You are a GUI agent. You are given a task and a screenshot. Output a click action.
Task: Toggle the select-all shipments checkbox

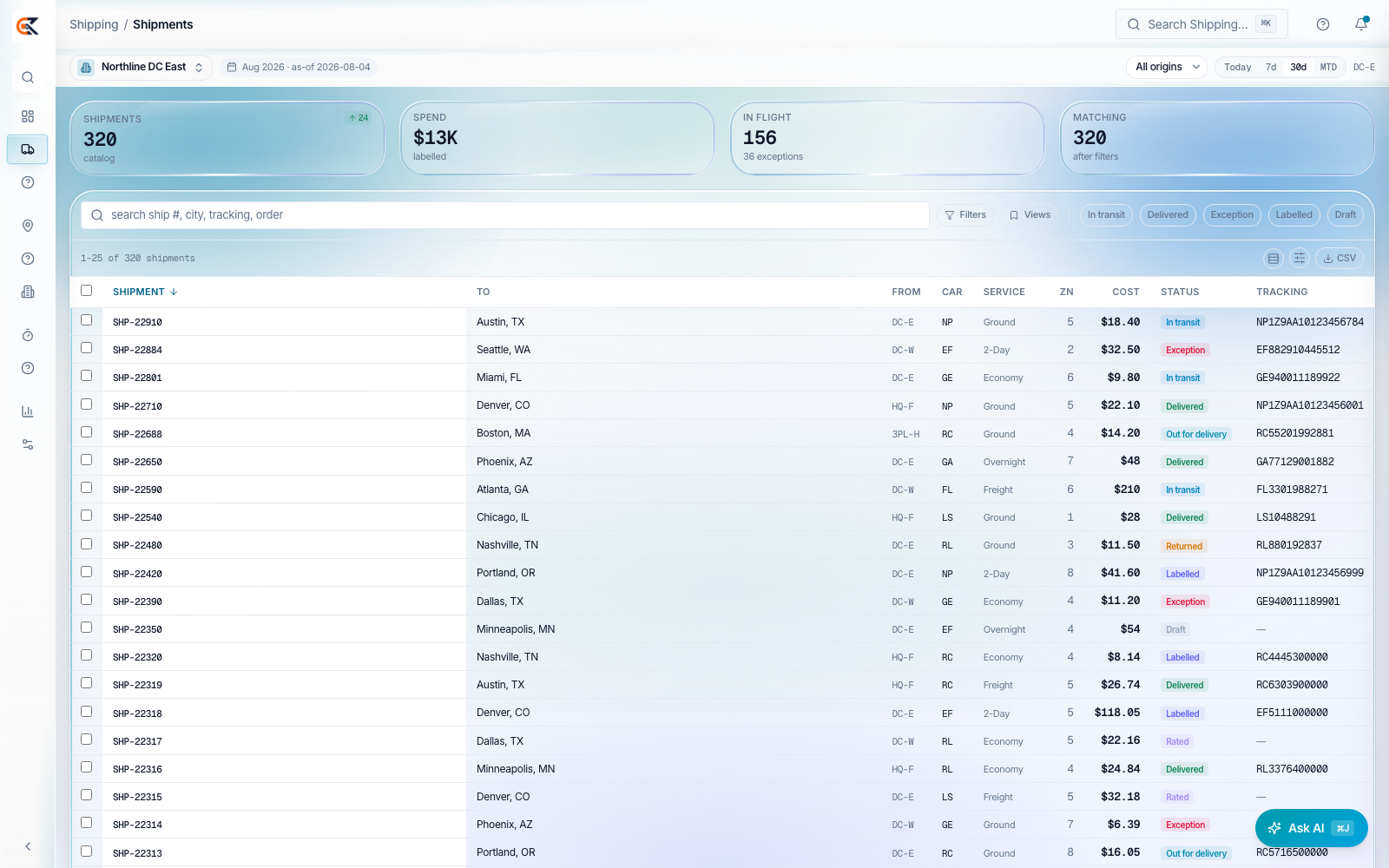(x=86, y=291)
